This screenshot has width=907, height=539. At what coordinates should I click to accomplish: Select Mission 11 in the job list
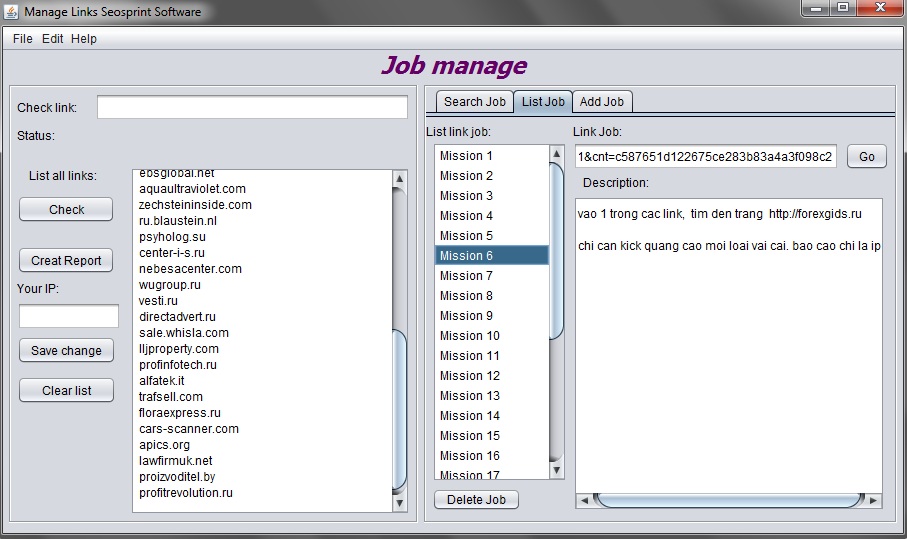[492, 356]
